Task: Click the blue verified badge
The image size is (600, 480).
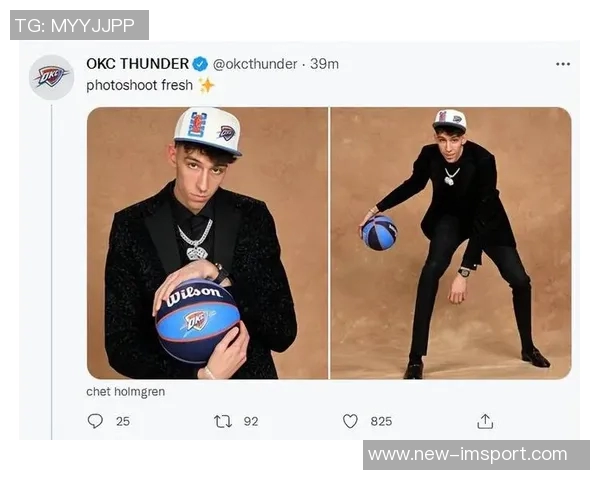Action: tap(200, 64)
